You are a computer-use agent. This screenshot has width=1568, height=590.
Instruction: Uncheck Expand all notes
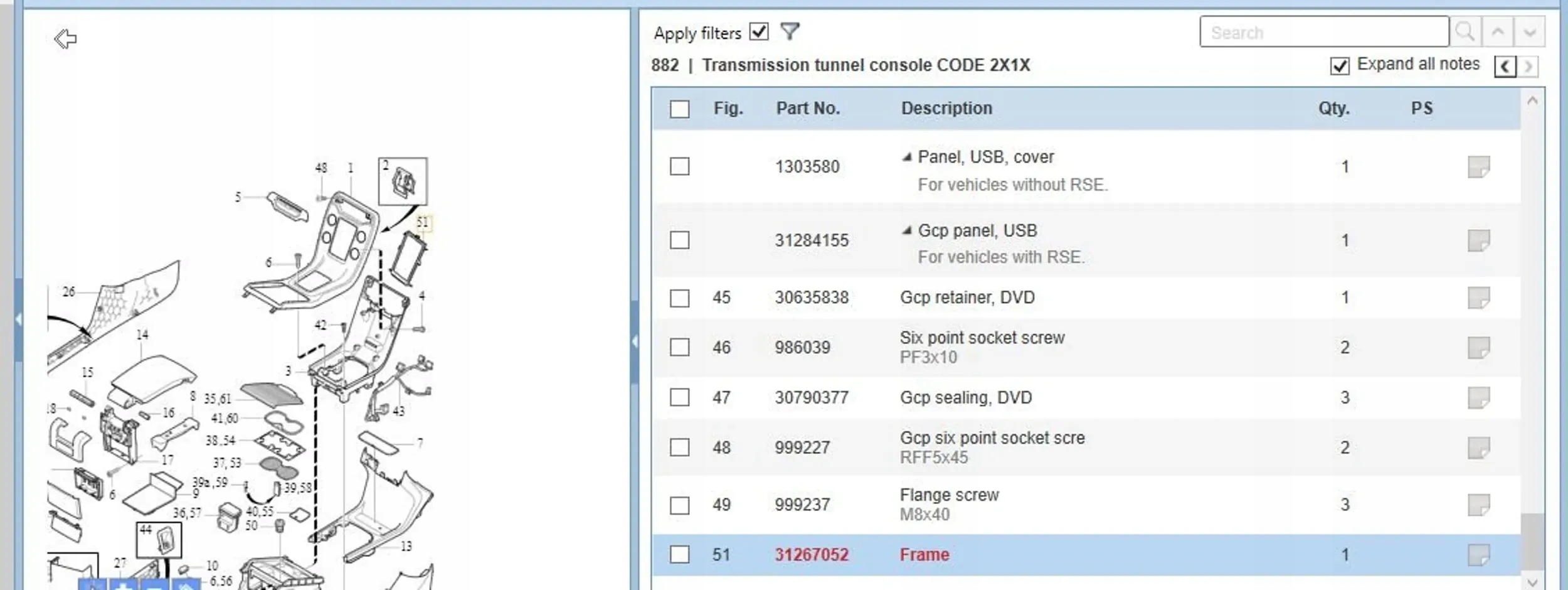1339,65
